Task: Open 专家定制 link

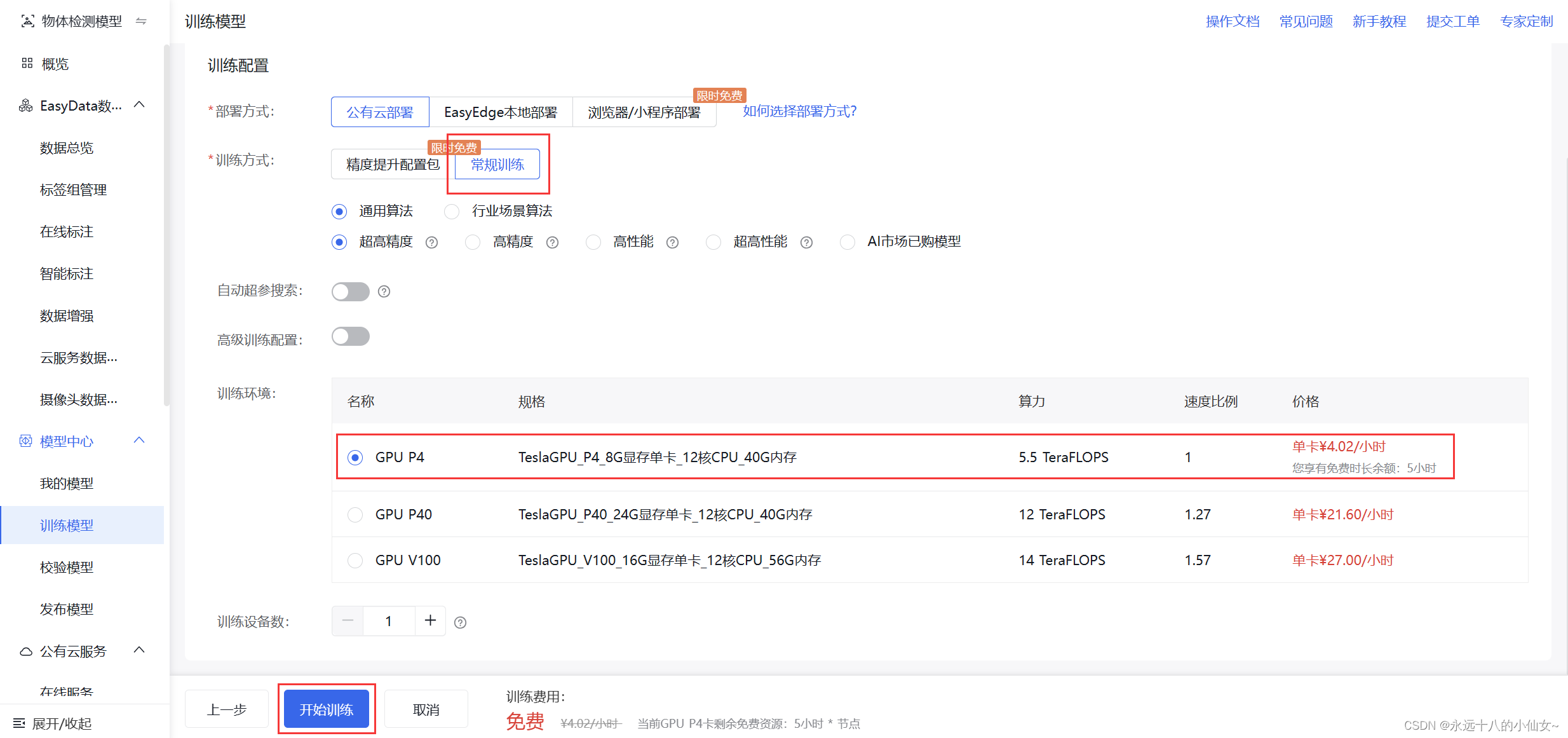Action: [1527, 21]
